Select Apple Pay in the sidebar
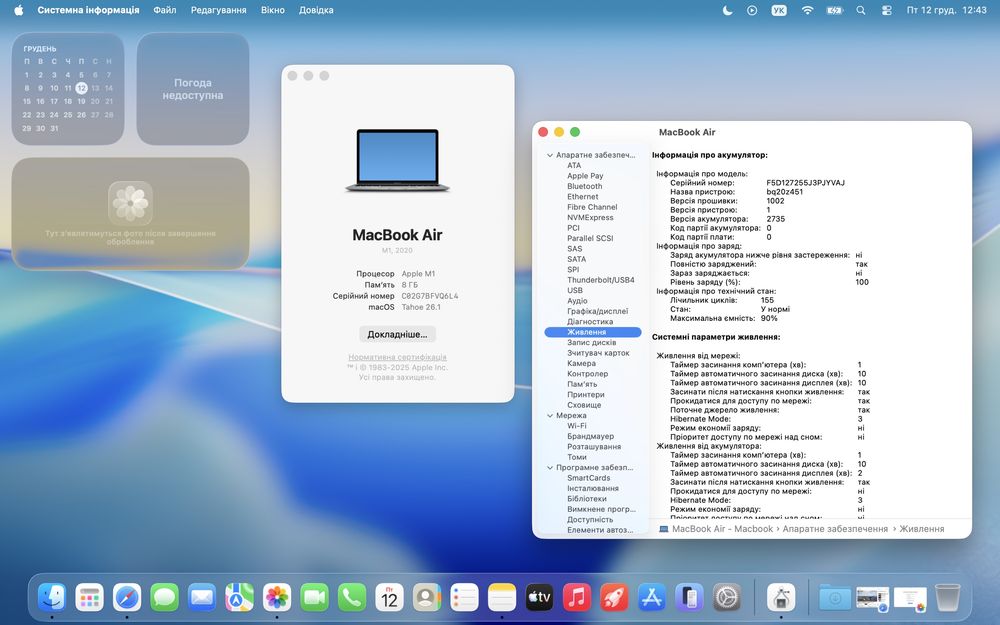1000x625 pixels. 585,176
